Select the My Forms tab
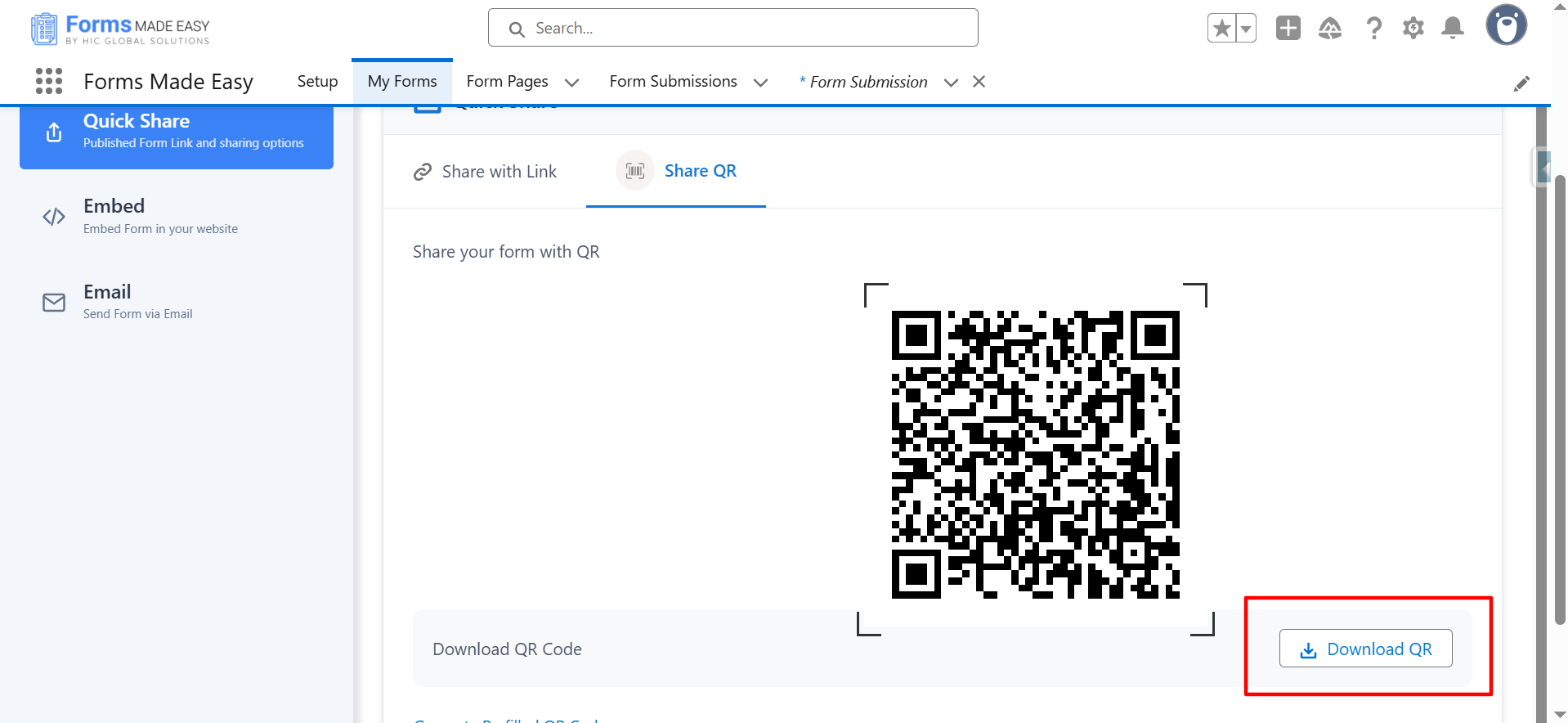Image resolution: width=1568 pixels, height=723 pixels. pyautogui.click(x=402, y=82)
